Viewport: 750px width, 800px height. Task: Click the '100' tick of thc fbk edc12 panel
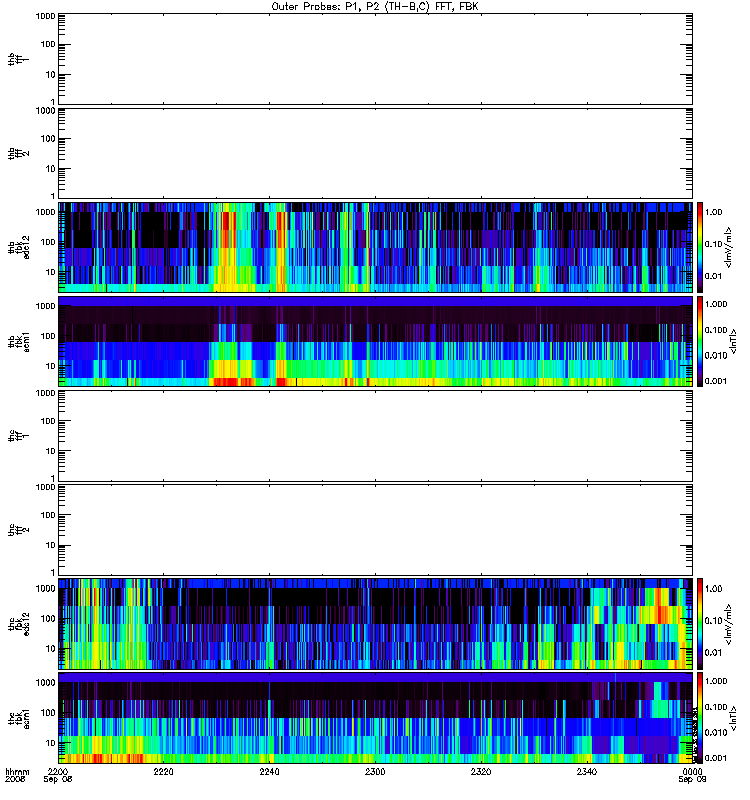[48, 619]
